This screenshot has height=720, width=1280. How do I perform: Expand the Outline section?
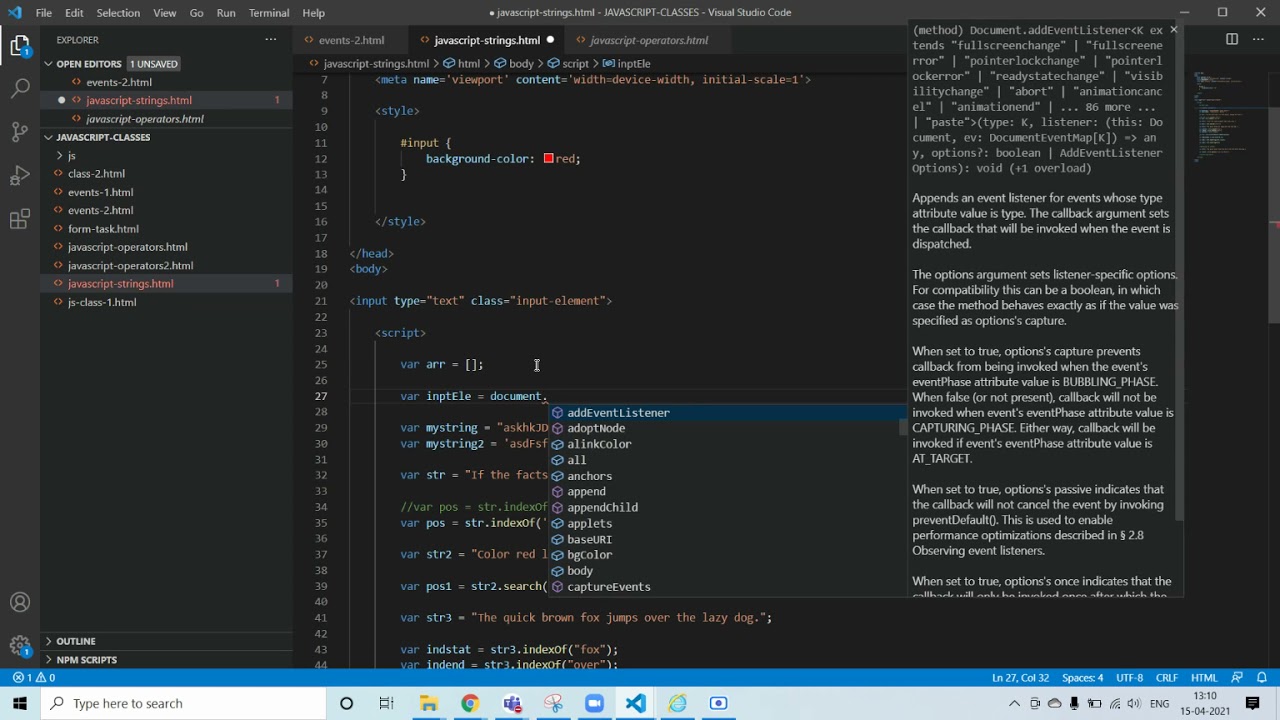click(76, 641)
